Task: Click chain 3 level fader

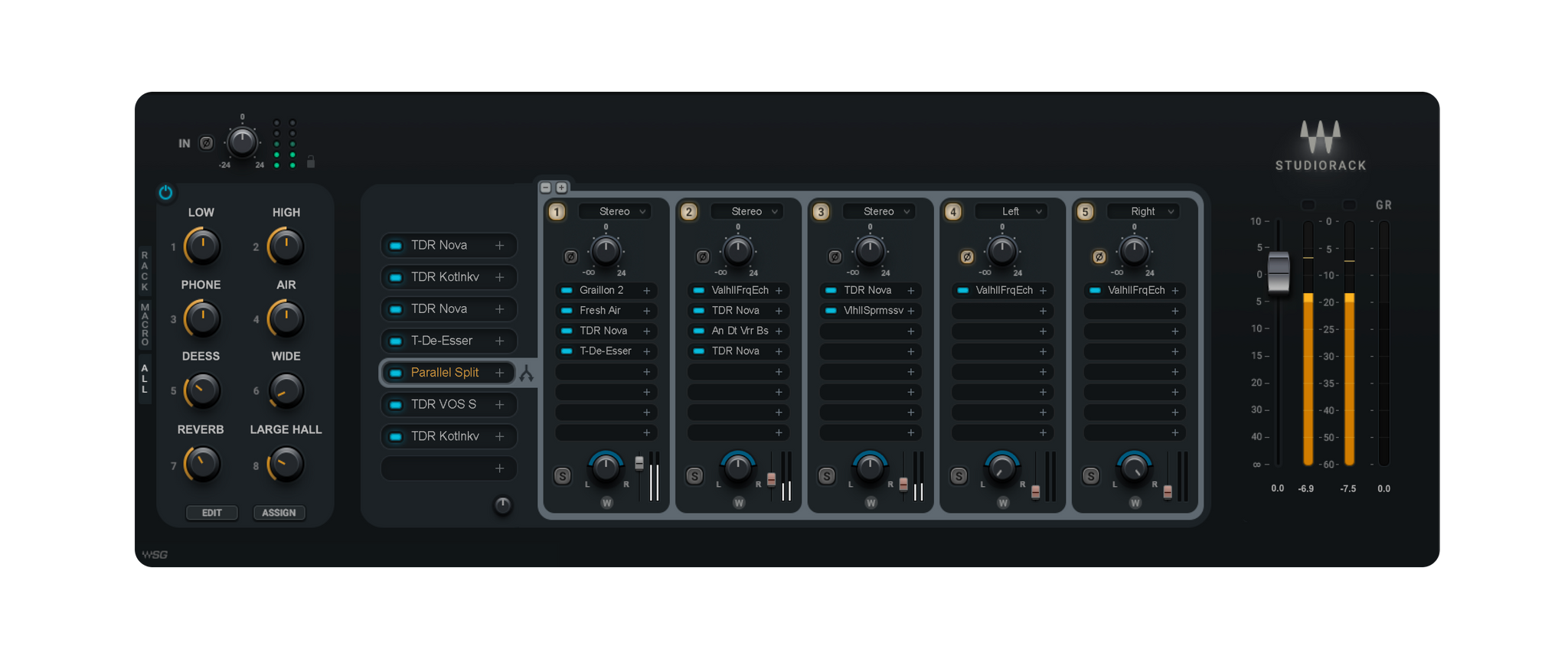Action: [x=903, y=484]
